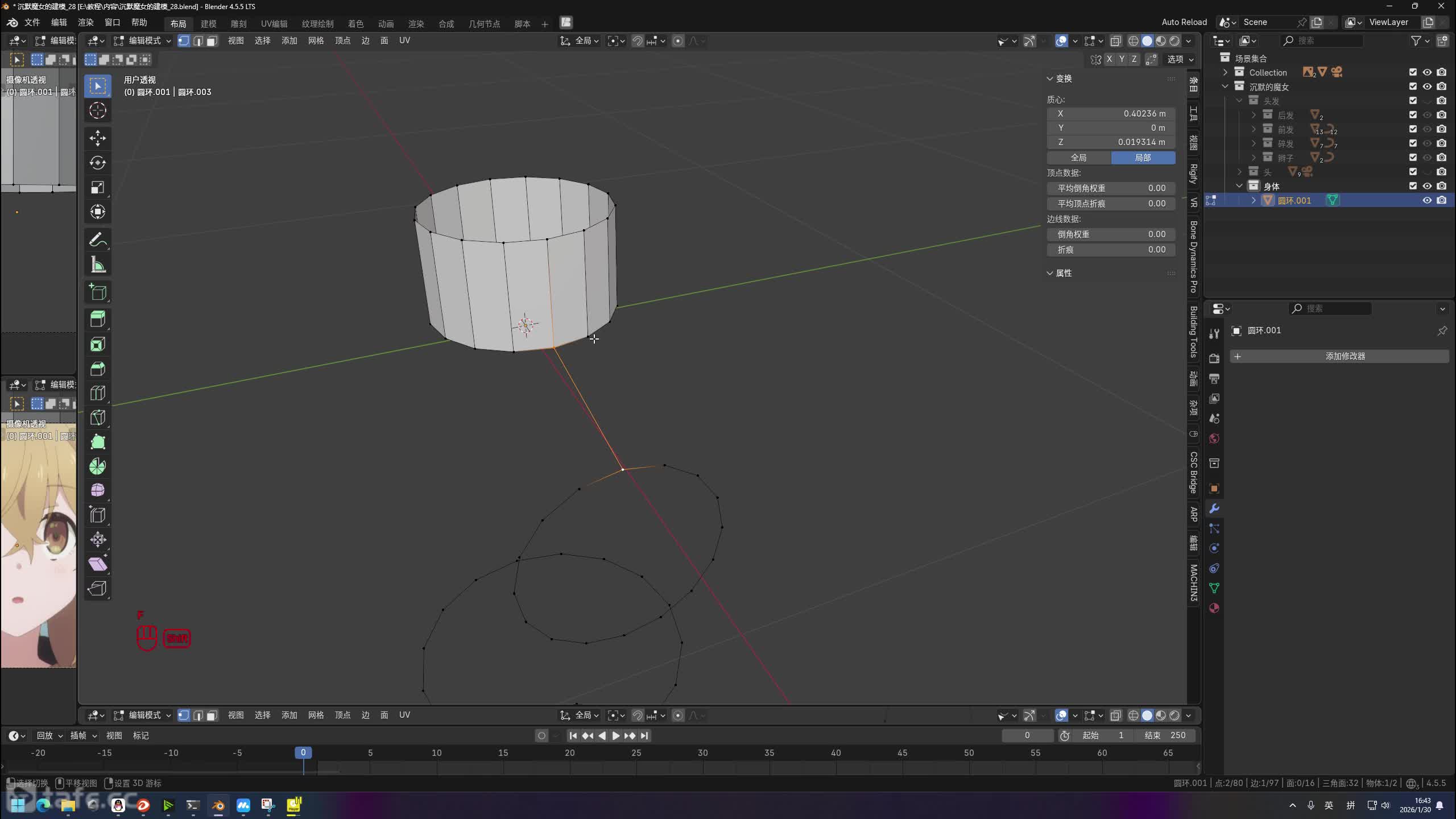Select the 3D Cursor tool
This screenshot has height=819, width=1456.
pyautogui.click(x=97, y=110)
